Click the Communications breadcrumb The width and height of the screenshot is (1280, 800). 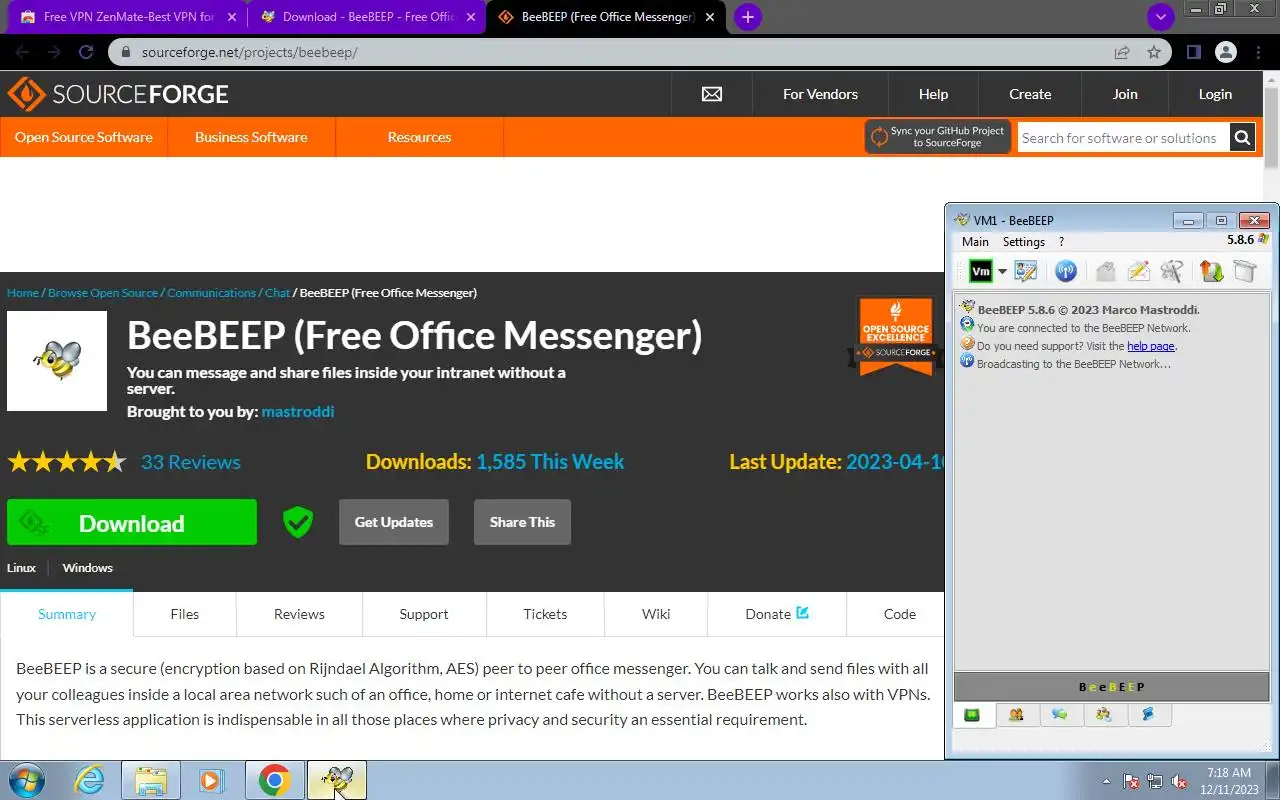coord(211,293)
